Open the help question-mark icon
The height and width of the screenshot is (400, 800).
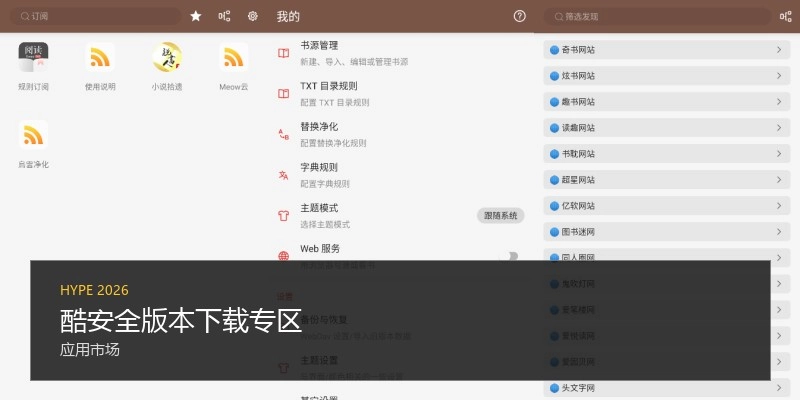(519, 16)
